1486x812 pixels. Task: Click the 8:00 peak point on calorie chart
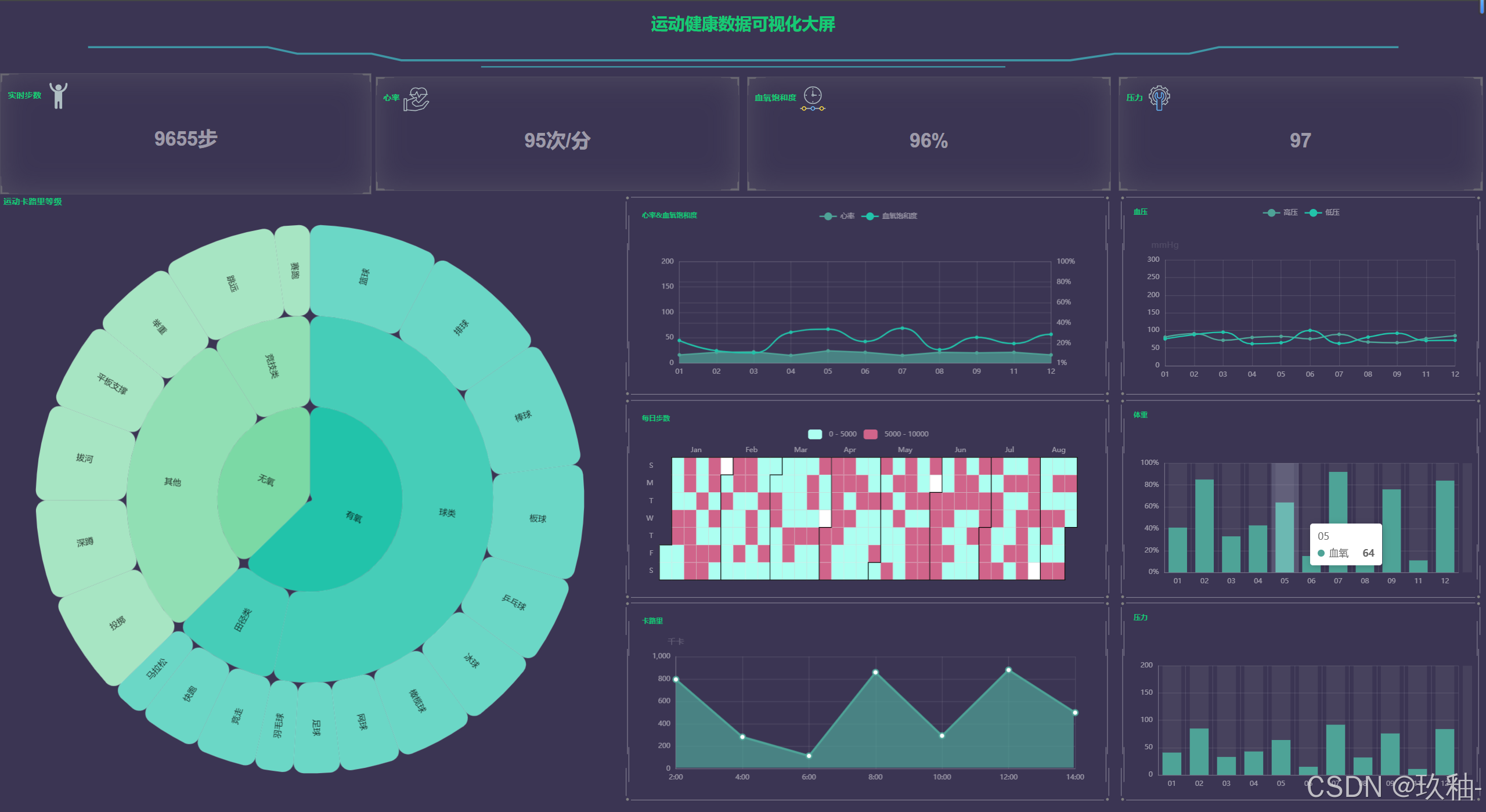(x=875, y=672)
